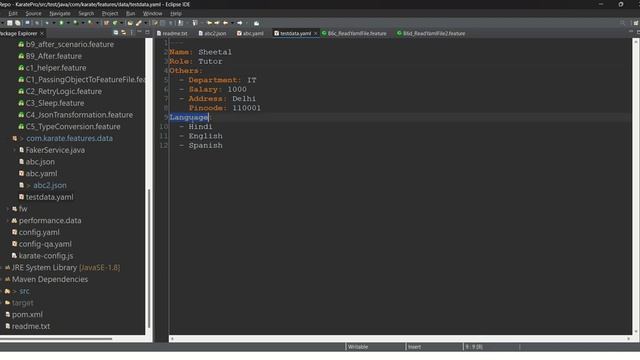The width and height of the screenshot is (640, 360).
Task: Close the testdata.yaml editor tab
Action: pos(316,33)
